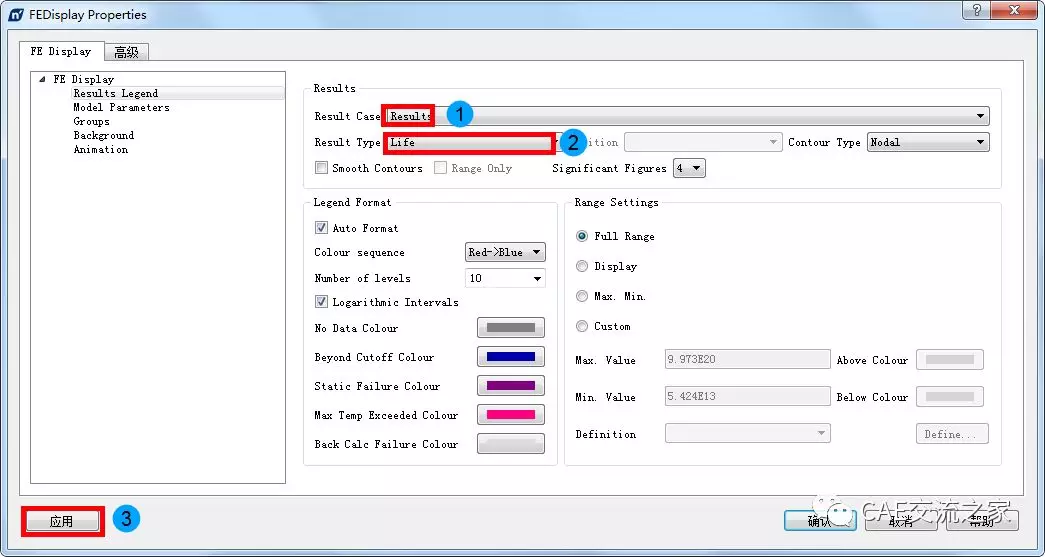Image resolution: width=1045 pixels, height=557 pixels.
Task: Uncheck the Logarithmic Intervals checkbox
Action: [x=321, y=302]
